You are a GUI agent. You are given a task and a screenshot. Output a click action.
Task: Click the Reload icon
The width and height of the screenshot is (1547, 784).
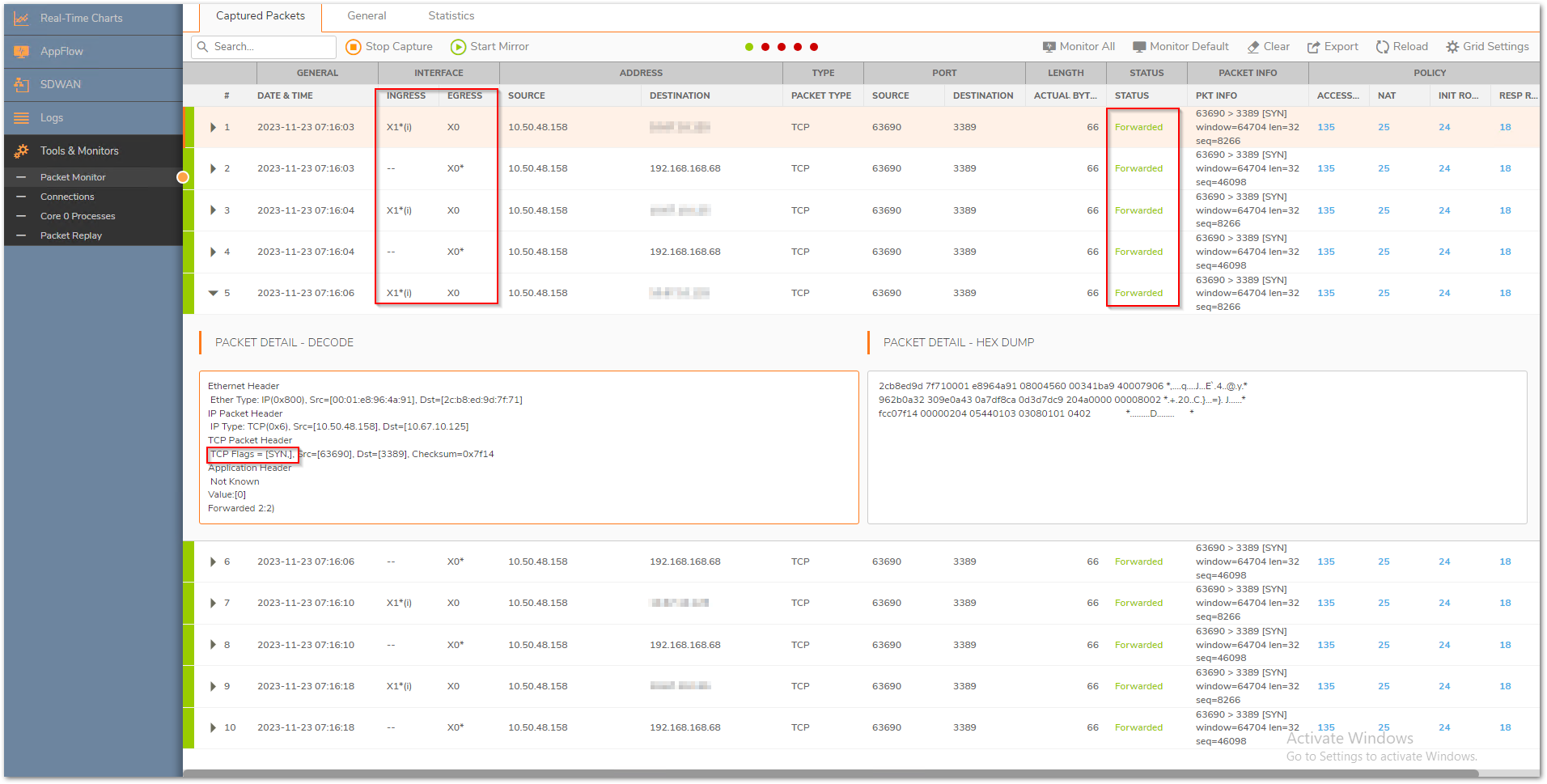coord(1383,47)
